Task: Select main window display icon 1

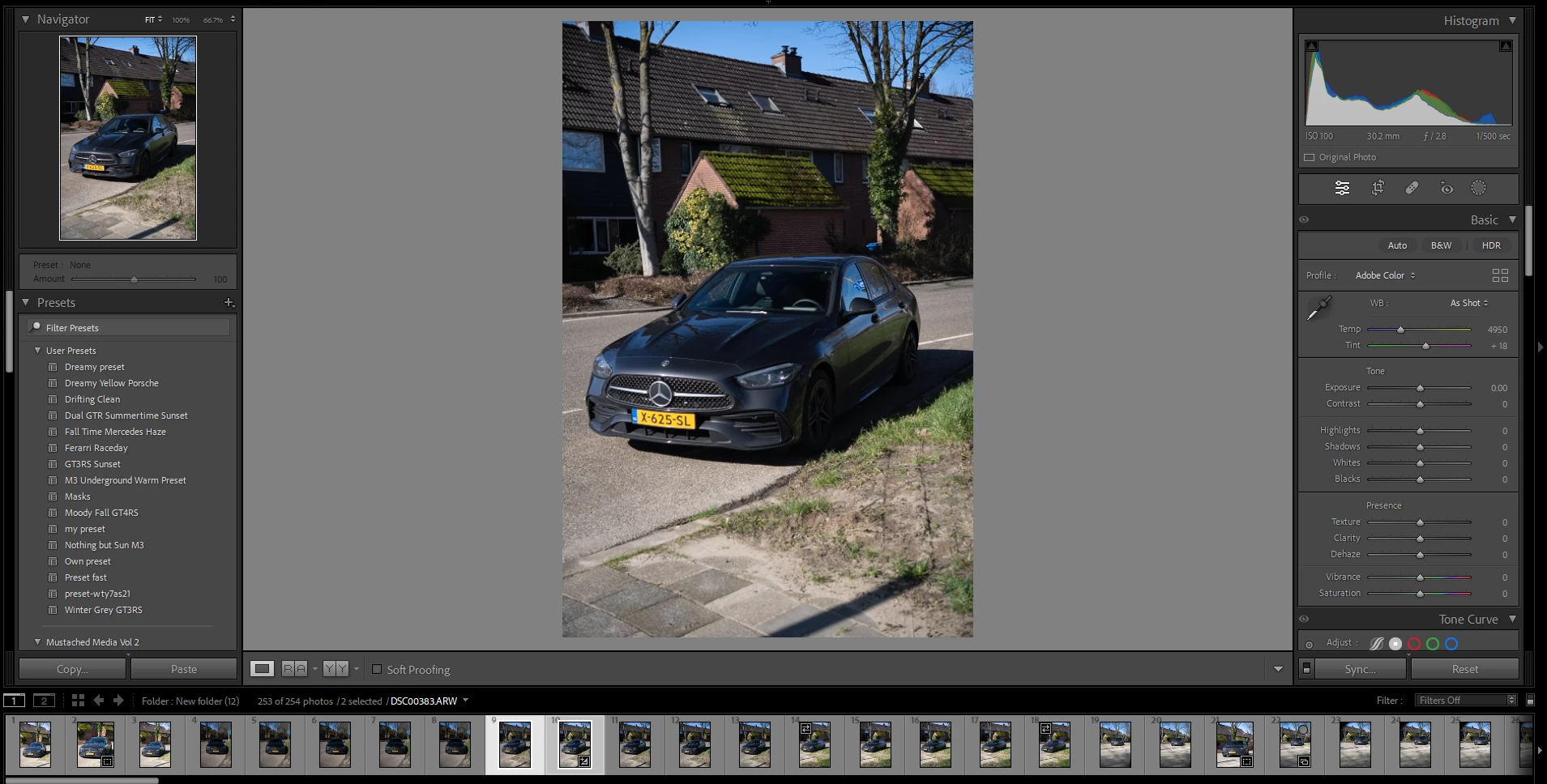Action: (x=14, y=701)
